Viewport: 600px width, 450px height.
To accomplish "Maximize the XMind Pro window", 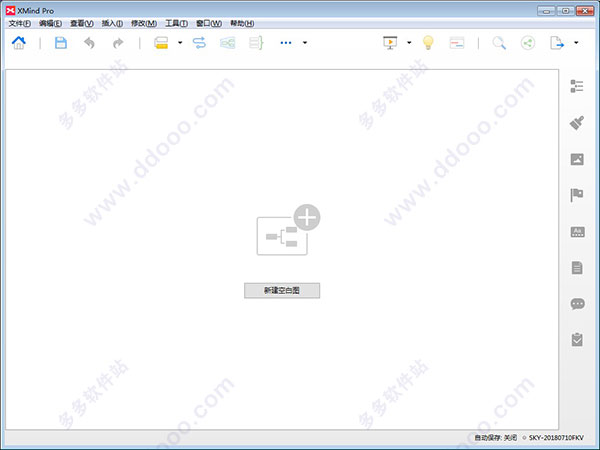I will [x=566, y=11].
